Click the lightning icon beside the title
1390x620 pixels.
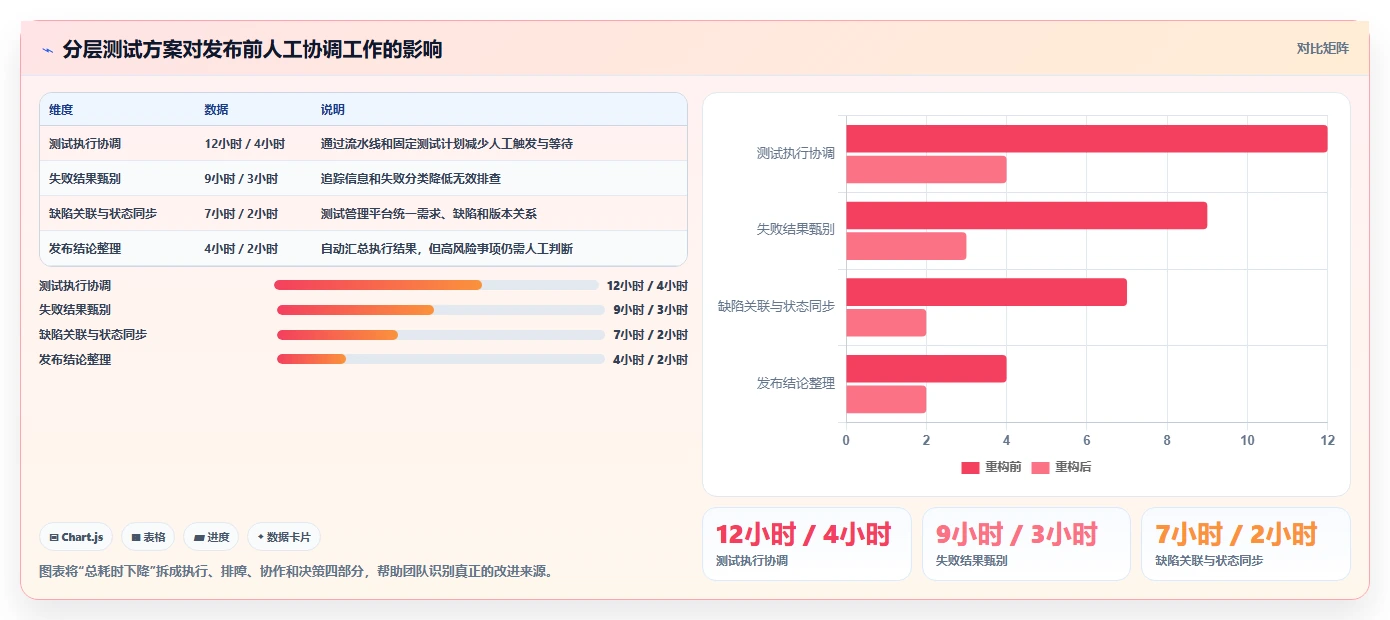point(47,50)
